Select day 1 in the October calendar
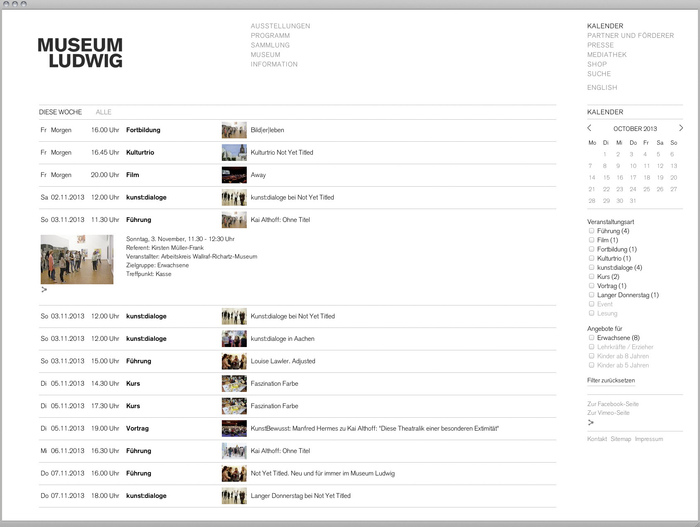The image size is (700, 527). coord(604,155)
